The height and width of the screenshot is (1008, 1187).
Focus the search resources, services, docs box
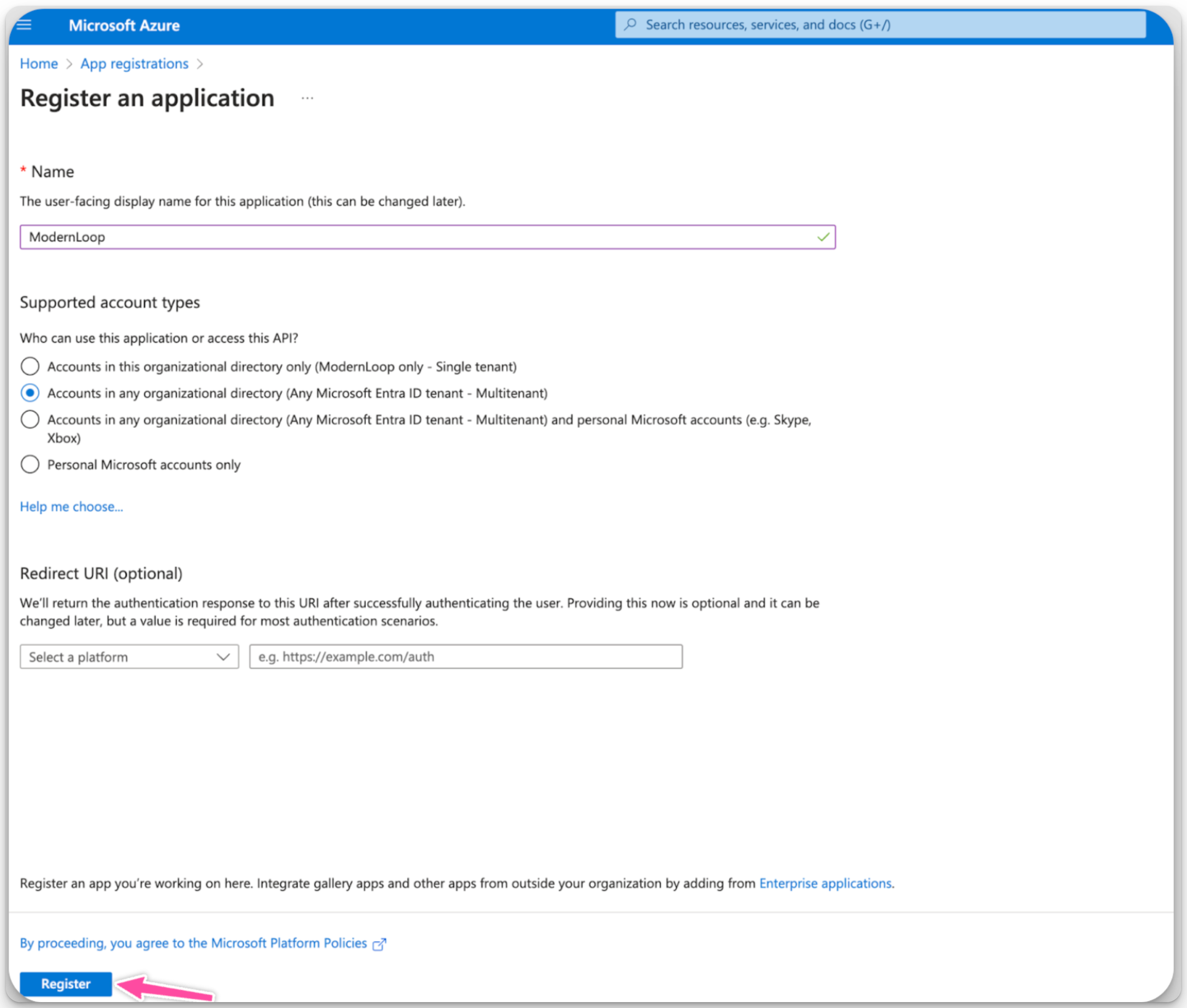coord(880,25)
